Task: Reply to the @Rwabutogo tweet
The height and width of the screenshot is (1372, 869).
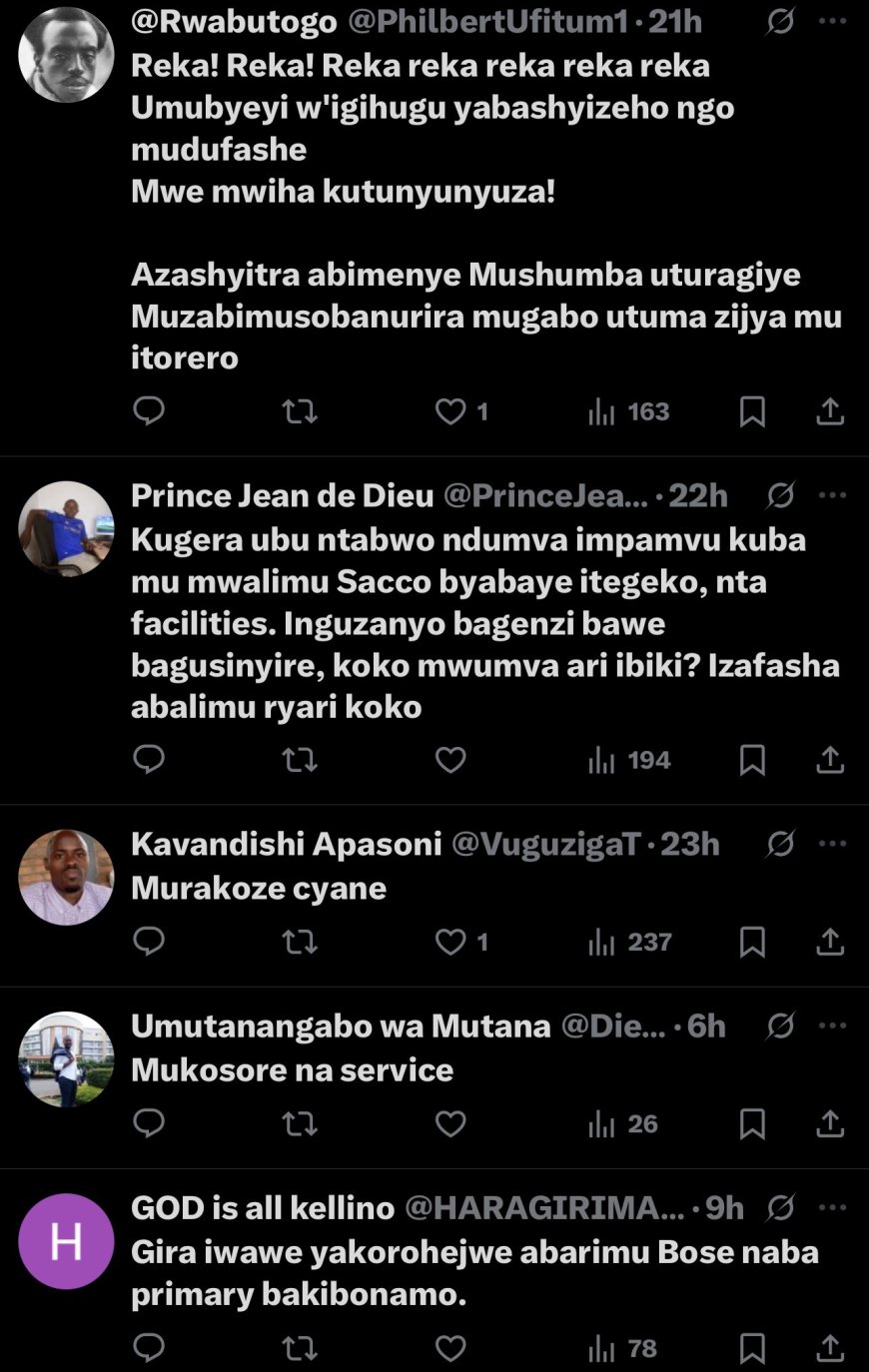Action: [x=149, y=410]
